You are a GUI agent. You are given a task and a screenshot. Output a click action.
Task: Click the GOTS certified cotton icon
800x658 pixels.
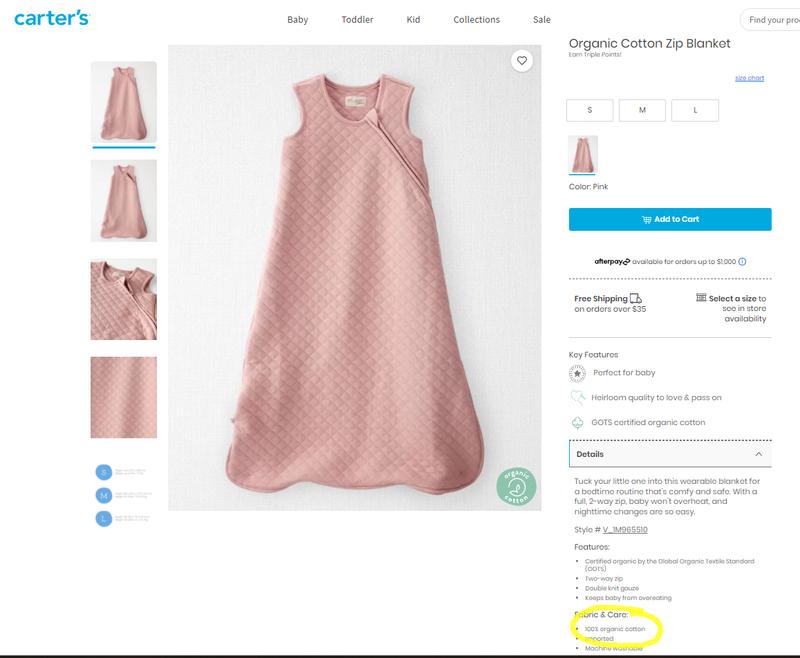point(577,422)
